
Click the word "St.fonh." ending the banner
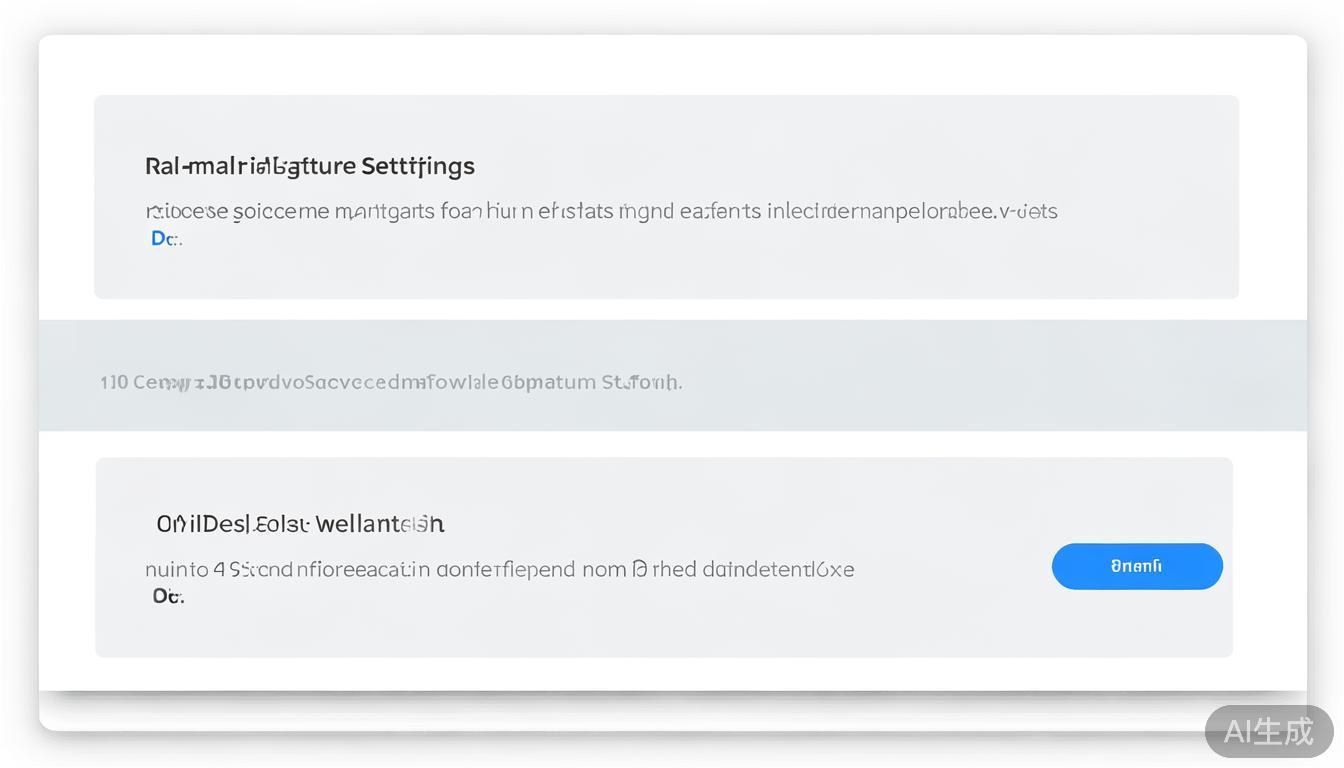tap(641, 382)
